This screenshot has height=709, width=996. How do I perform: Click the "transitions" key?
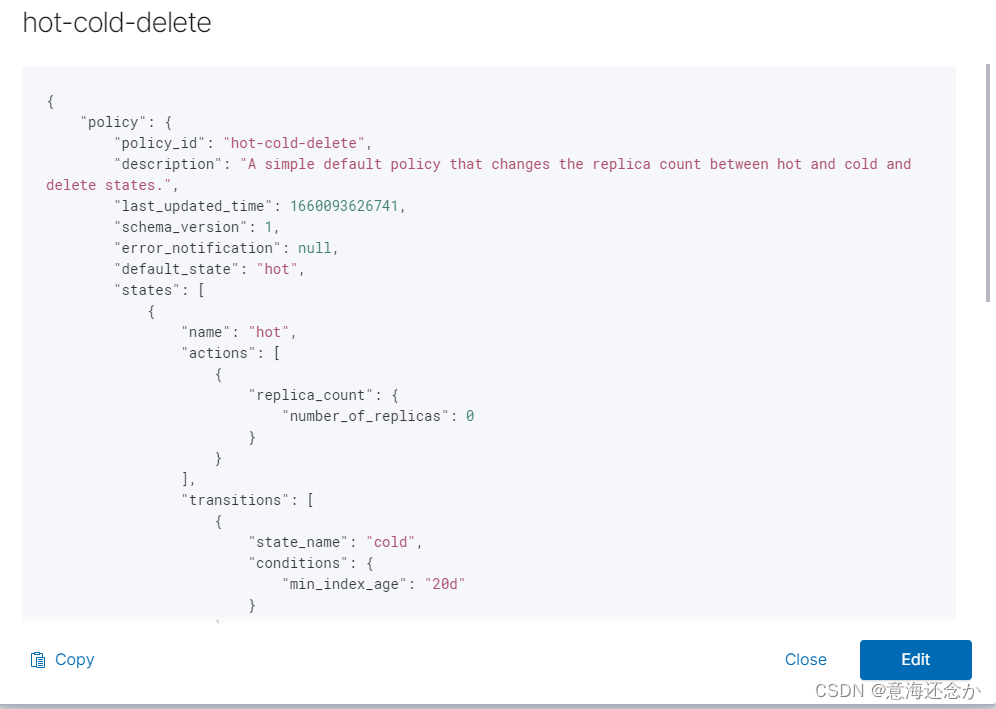[236, 500]
